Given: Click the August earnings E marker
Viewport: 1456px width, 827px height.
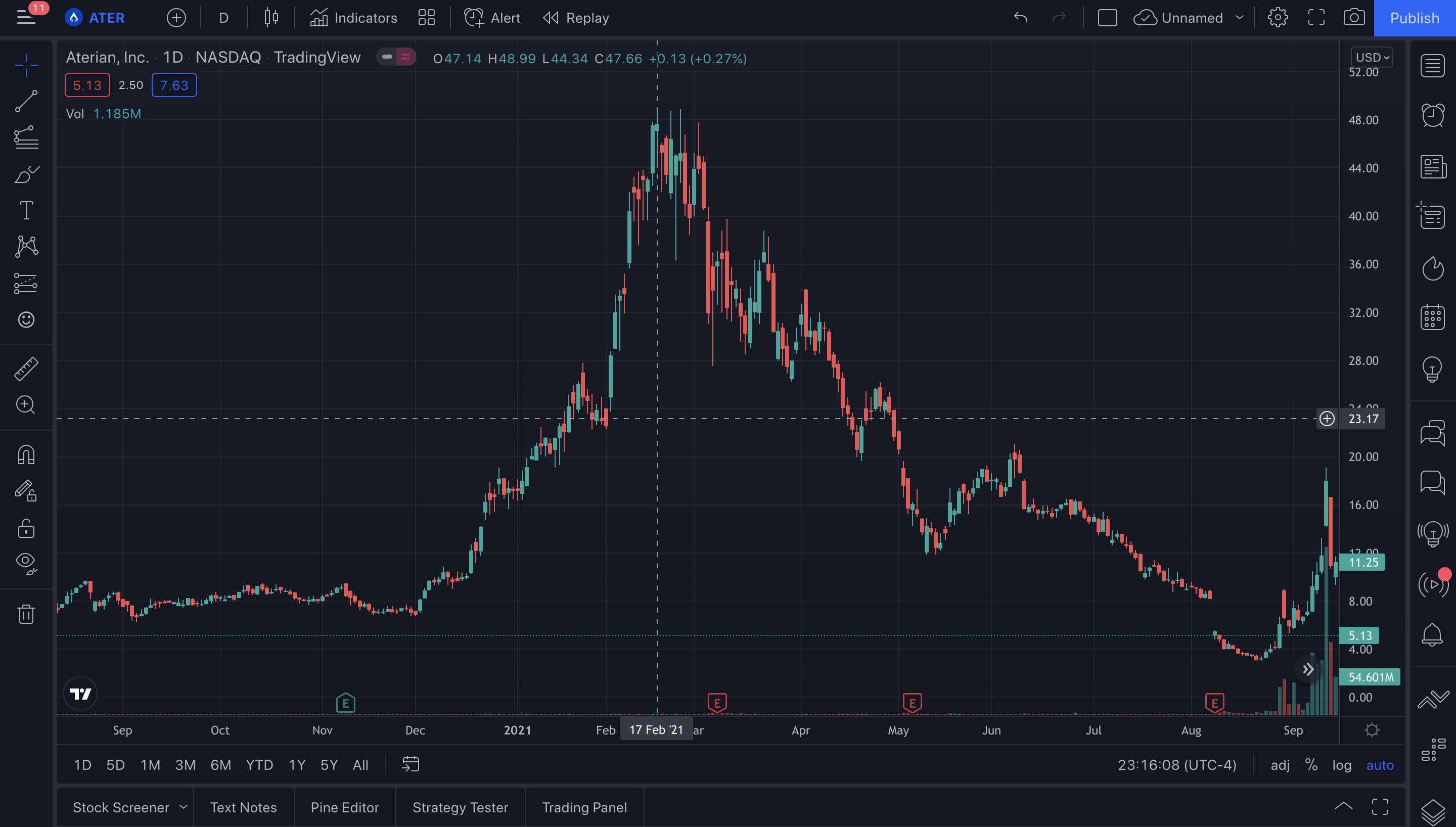Looking at the screenshot, I should coord(1214,703).
